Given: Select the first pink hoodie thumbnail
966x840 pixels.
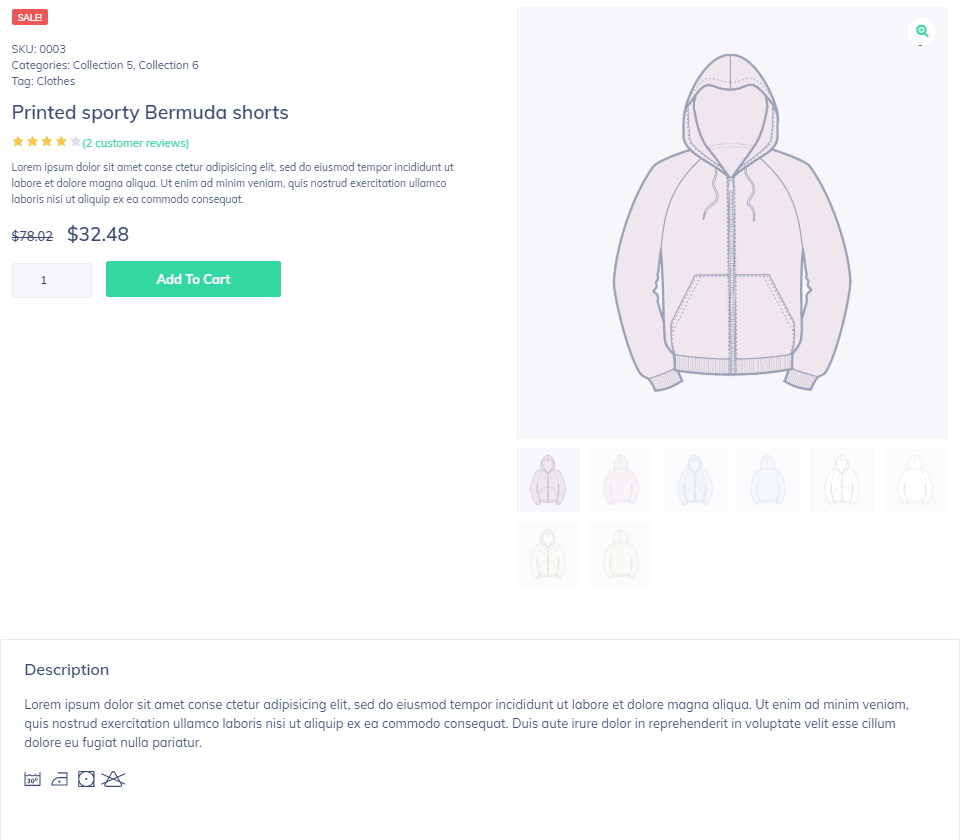Looking at the screenshot, I should [548, 480].
